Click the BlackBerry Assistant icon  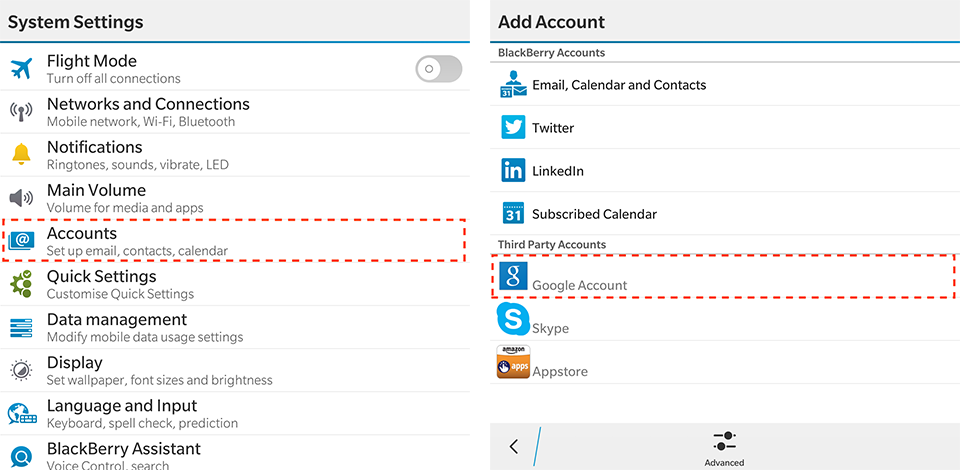(21, 455)
